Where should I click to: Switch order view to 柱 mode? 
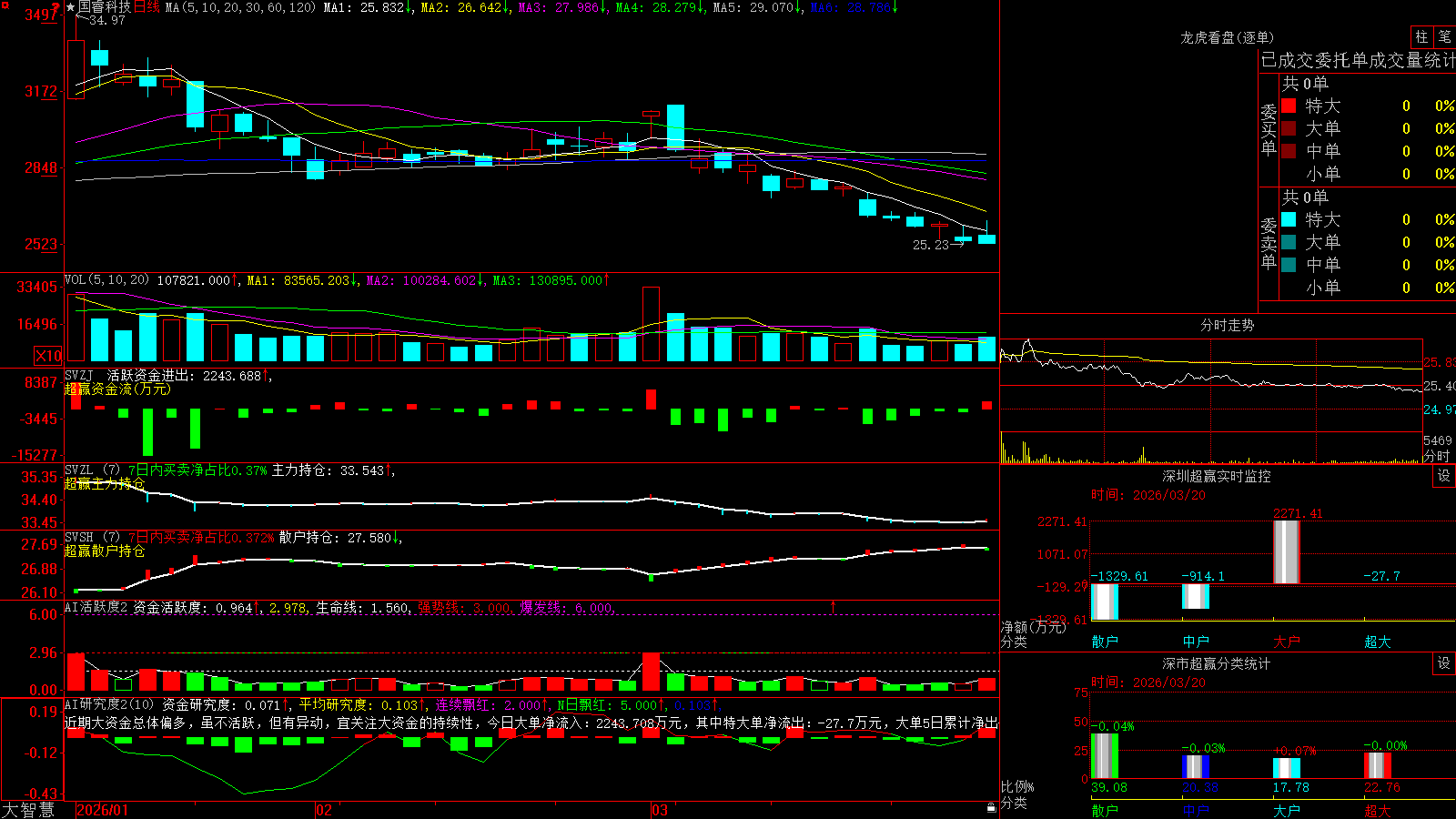tap(1421, 36)
